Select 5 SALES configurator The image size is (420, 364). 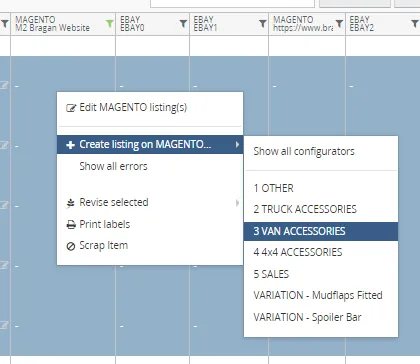pyautogui.click(x=321, y=274)
